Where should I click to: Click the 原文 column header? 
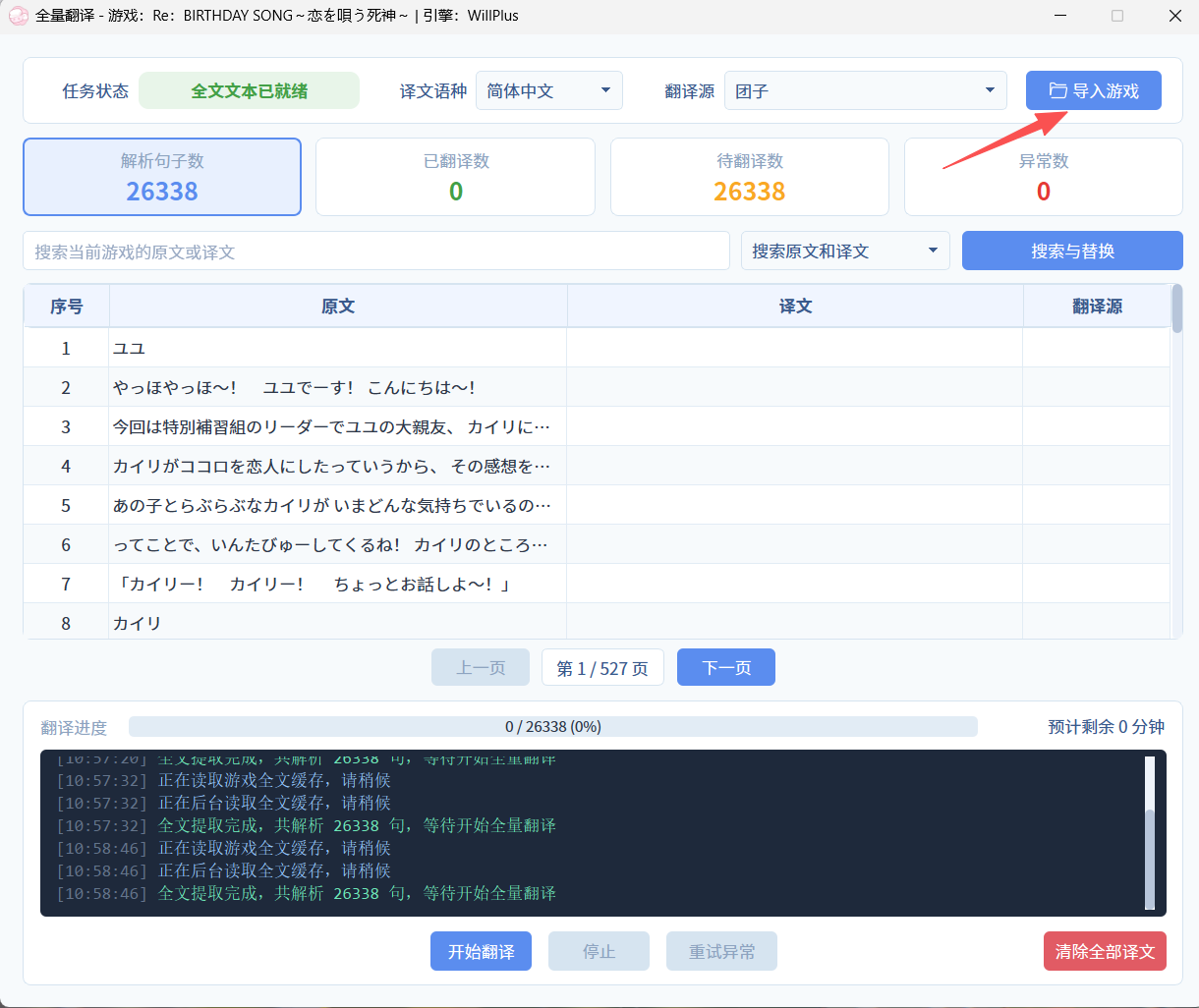click(338, 307)
